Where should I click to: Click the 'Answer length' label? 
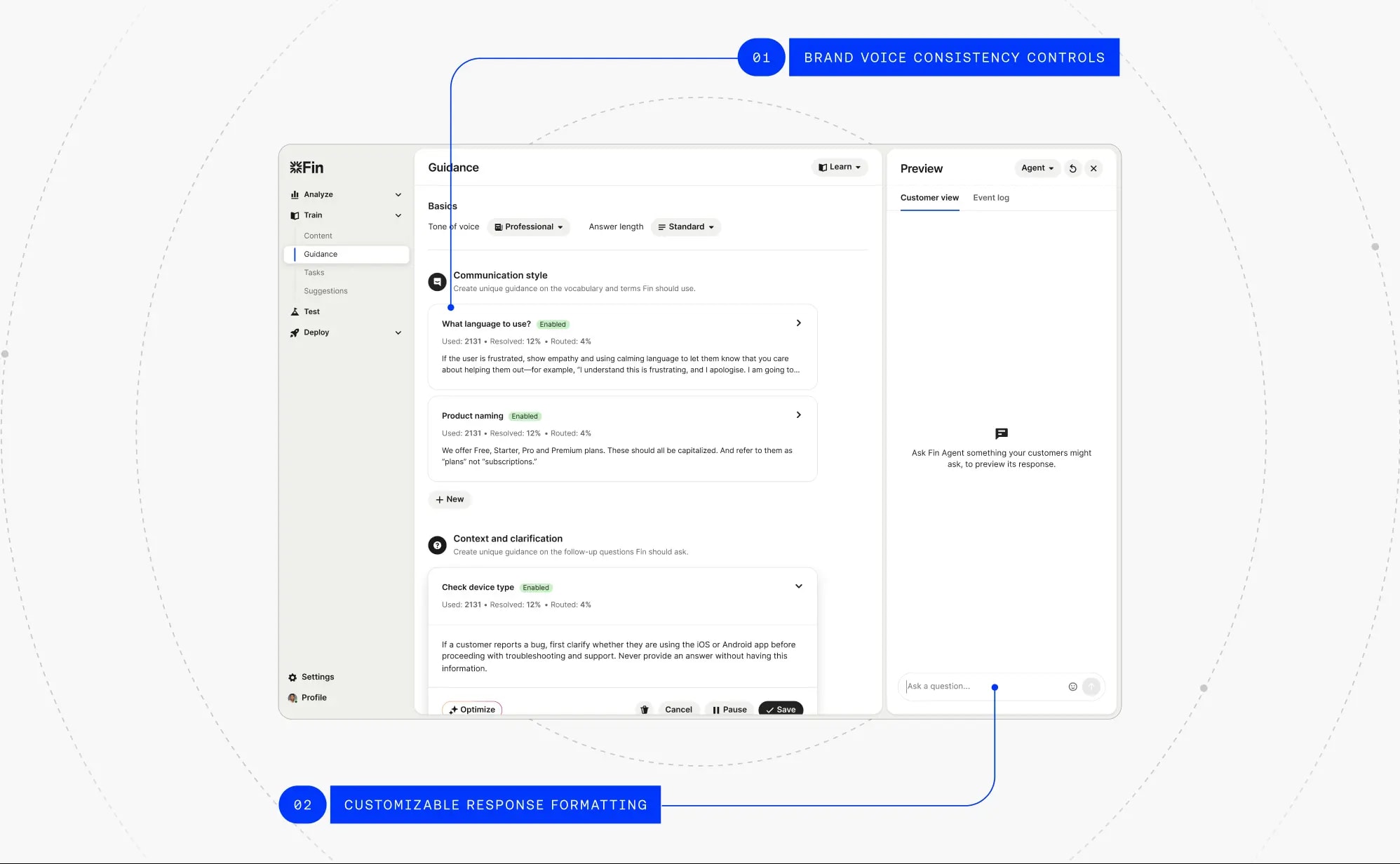pos(616,227)
